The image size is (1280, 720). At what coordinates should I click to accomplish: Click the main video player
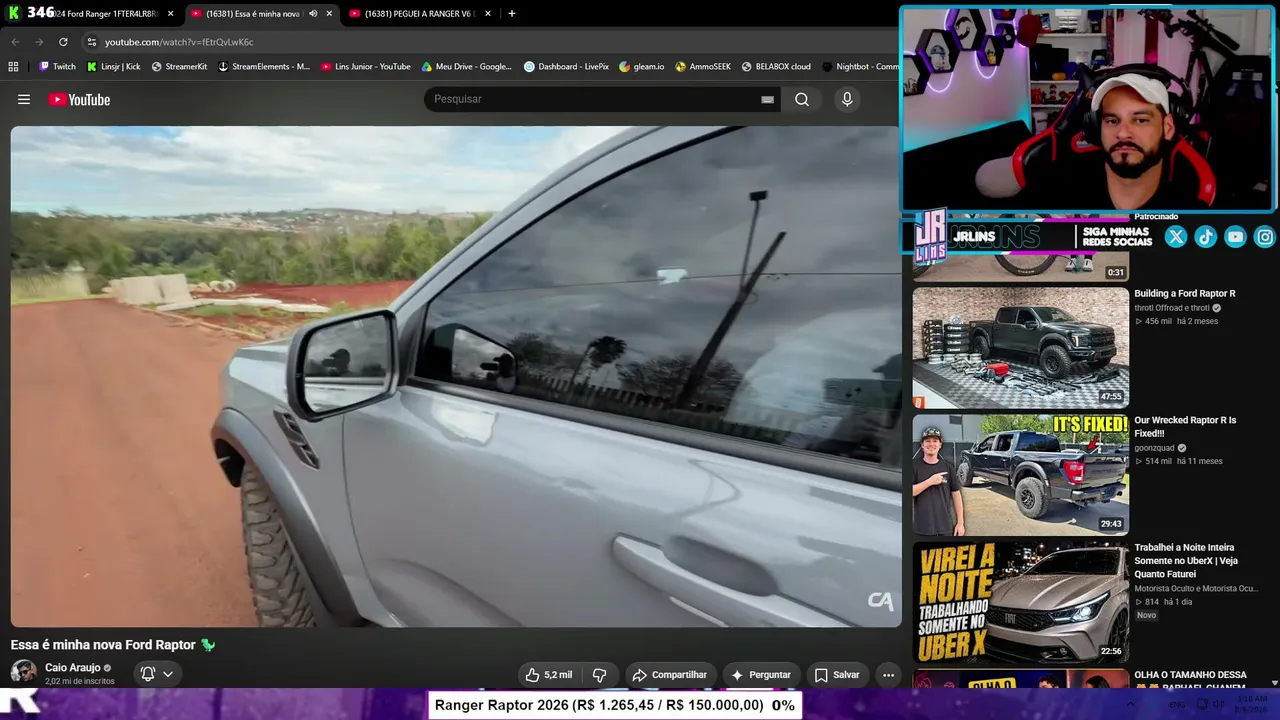[456, 376]
